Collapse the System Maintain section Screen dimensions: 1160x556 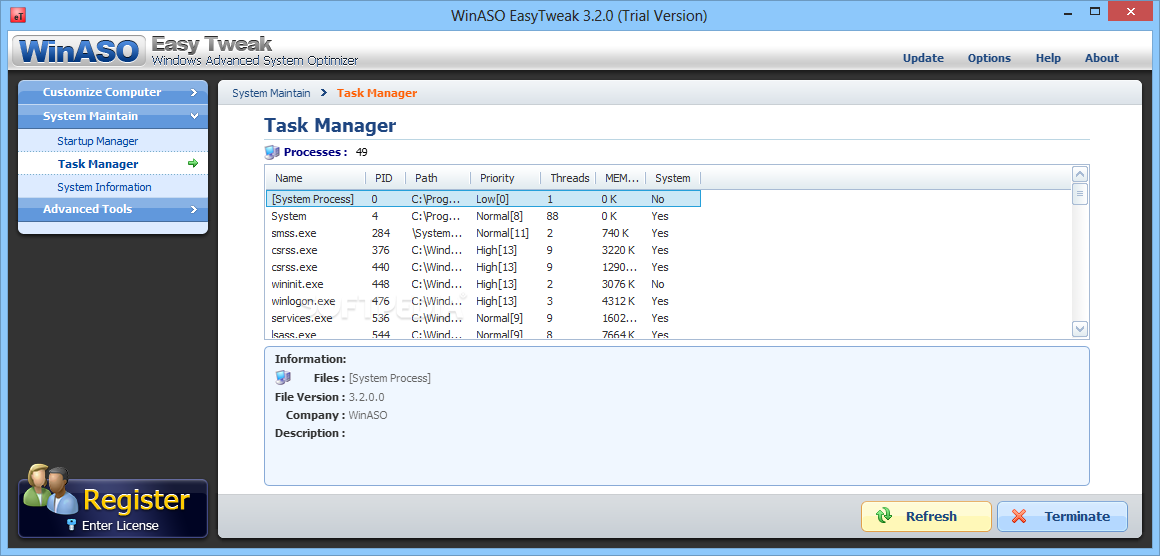pyautogui.click(x=112, y=116)
